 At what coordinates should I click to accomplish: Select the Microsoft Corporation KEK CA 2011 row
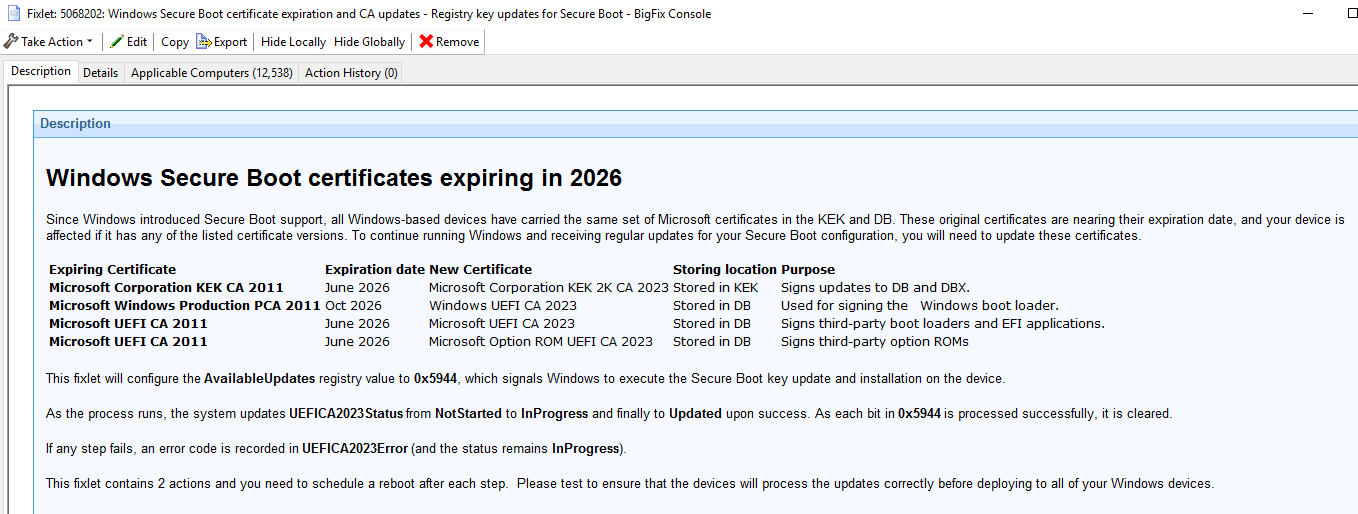point(166,287)
